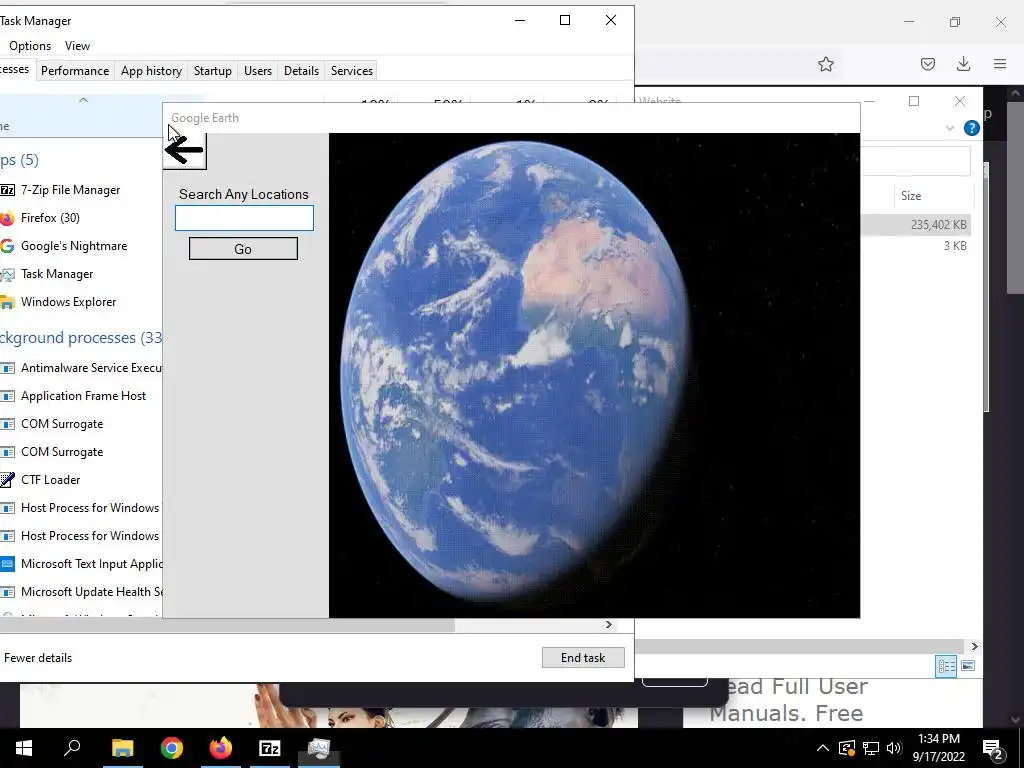Collapse column sort arrow above Name header

click(x=83, y=101)
